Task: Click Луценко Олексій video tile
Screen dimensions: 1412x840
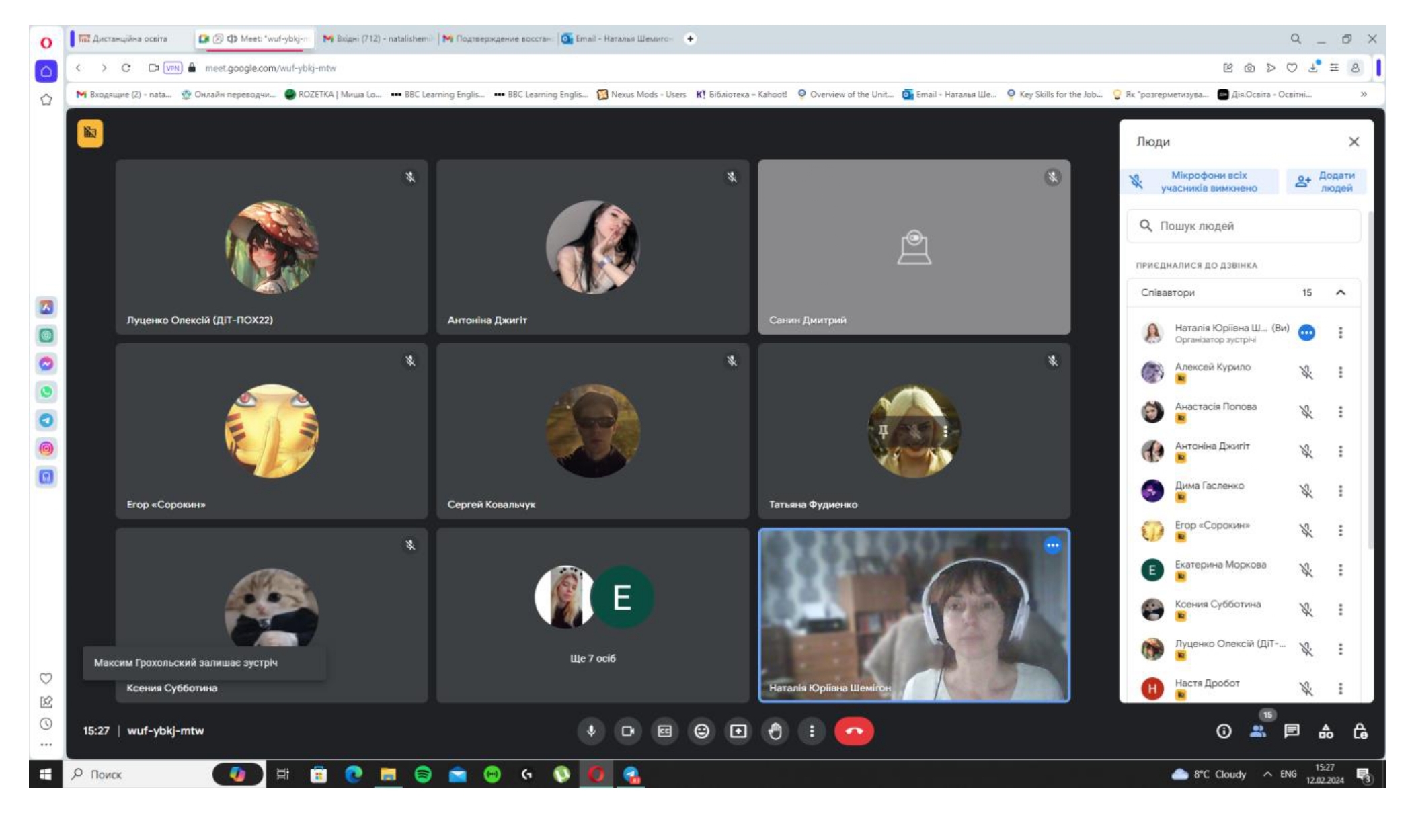Action: (x=272, y=247)
